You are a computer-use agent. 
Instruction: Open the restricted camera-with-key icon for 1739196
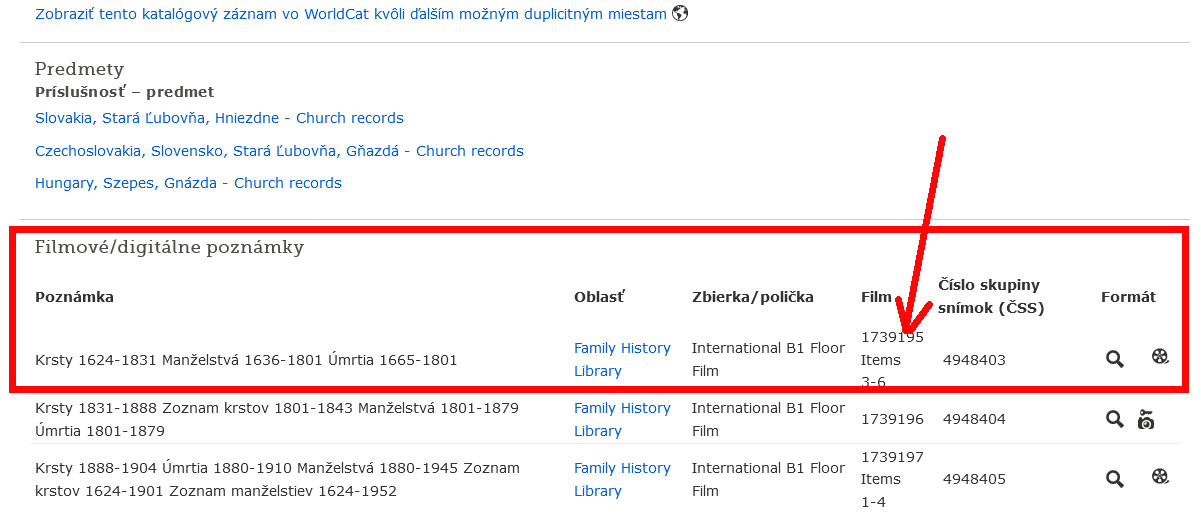coord(1146,419)
